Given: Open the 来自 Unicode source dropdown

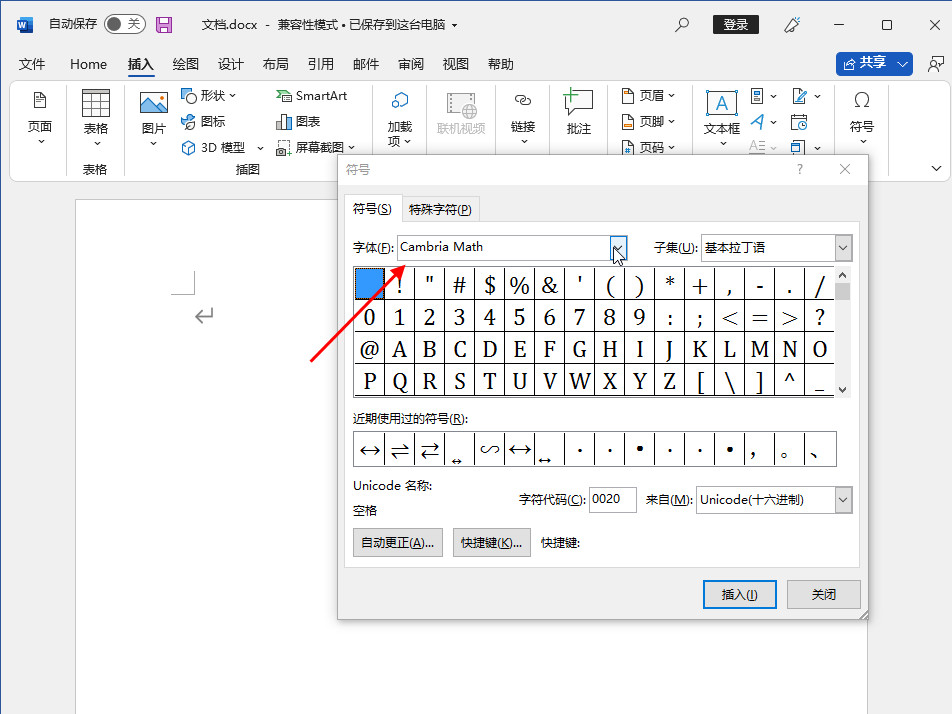Looking at the screenshot, I should click(x=843, y=500).
